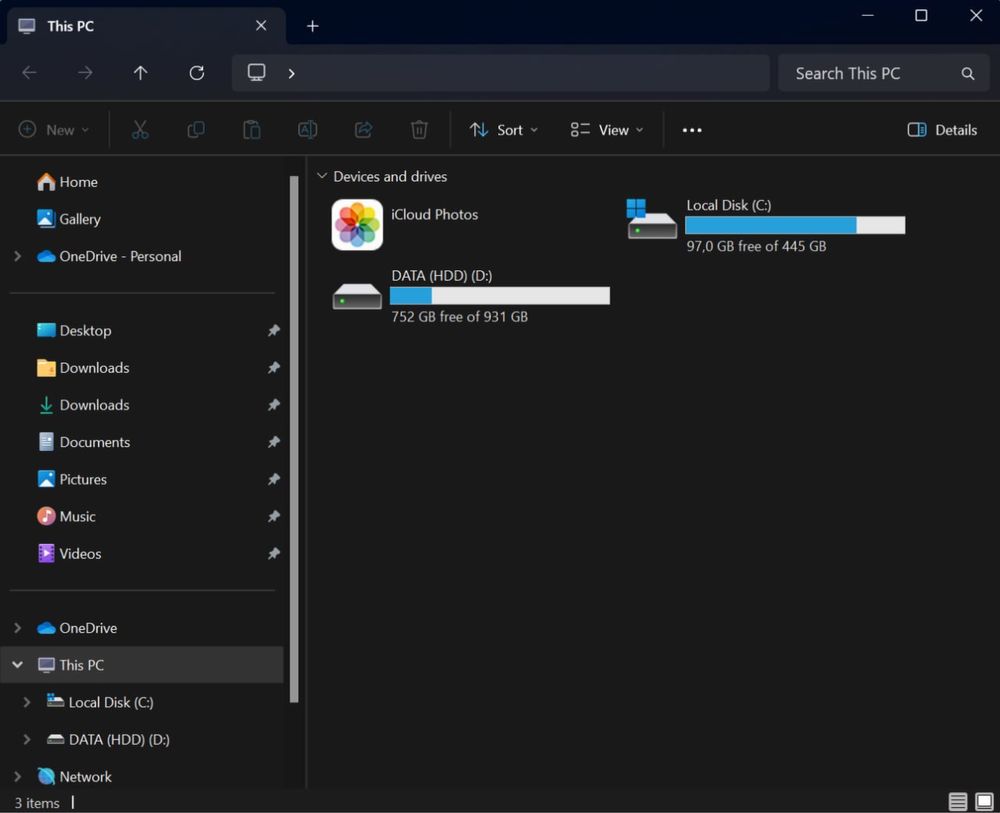The image size is (1000, 813).
Task: Open the View dropdown menu
Action: coord(607,130)
